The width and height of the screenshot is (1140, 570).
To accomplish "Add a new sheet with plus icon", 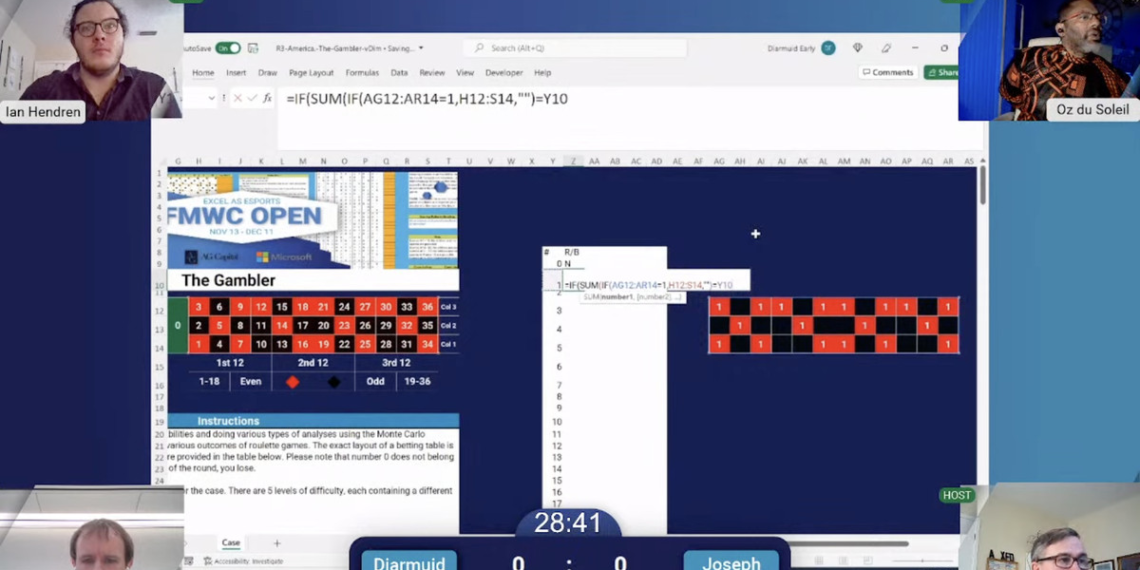I will [276, 543].
